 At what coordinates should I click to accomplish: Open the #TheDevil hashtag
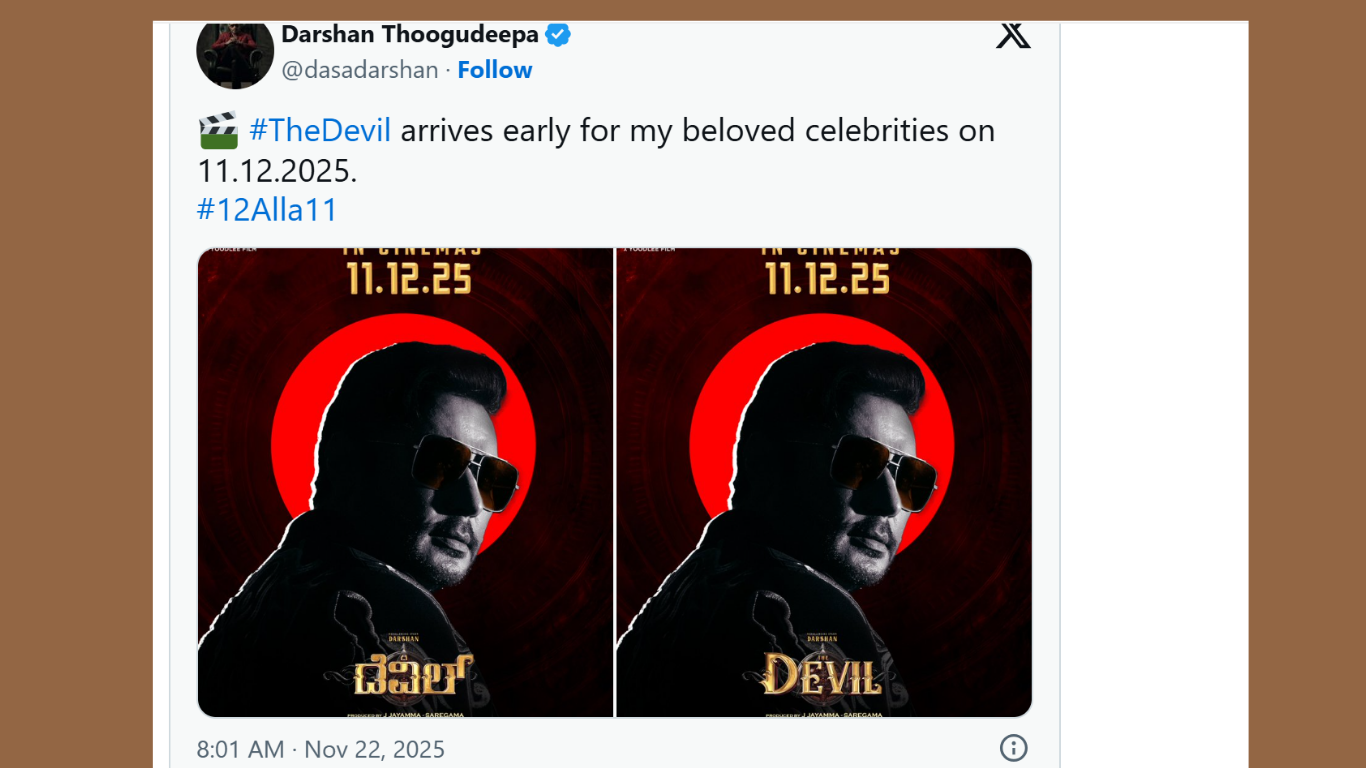320,131
